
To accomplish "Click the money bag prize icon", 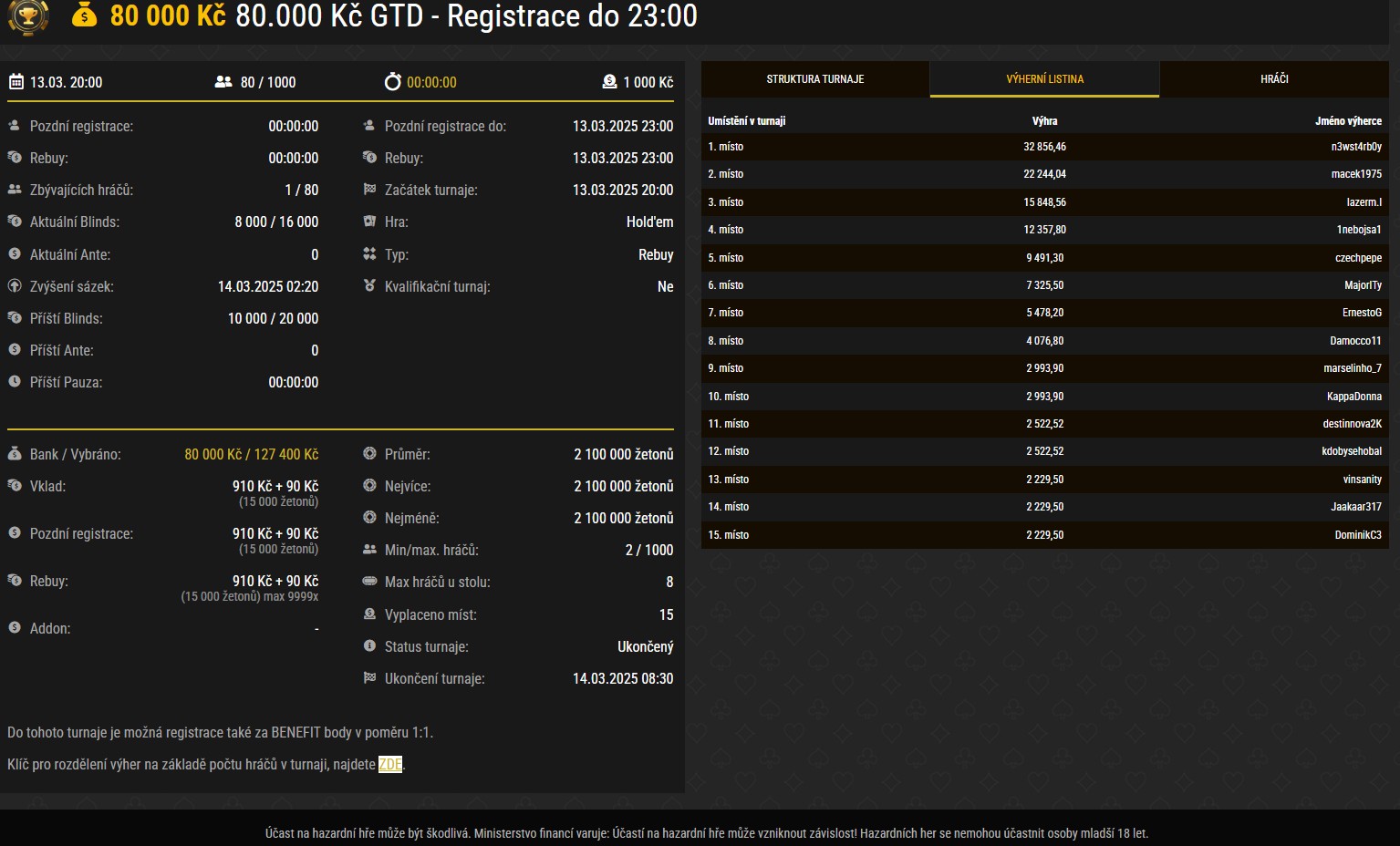I will coord(85,15).
